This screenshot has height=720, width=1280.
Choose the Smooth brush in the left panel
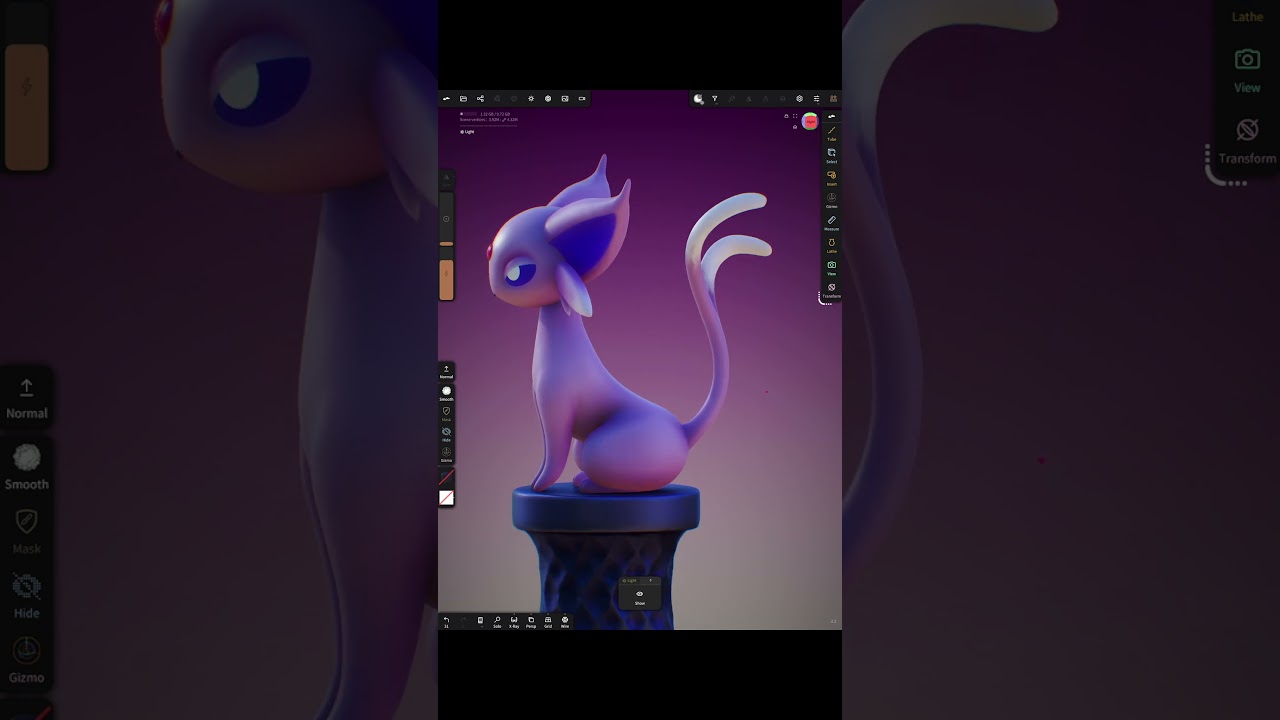[446, 391]
